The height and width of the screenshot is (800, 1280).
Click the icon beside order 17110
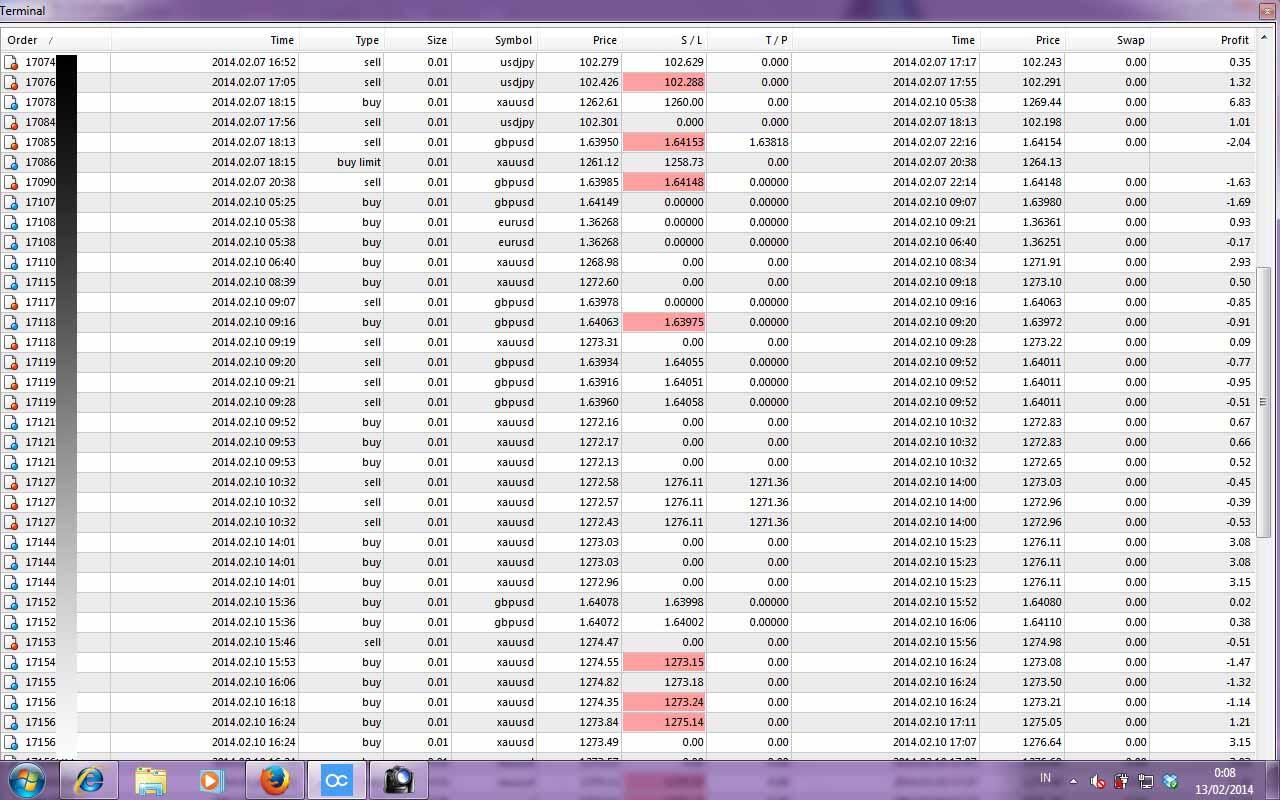11,262
